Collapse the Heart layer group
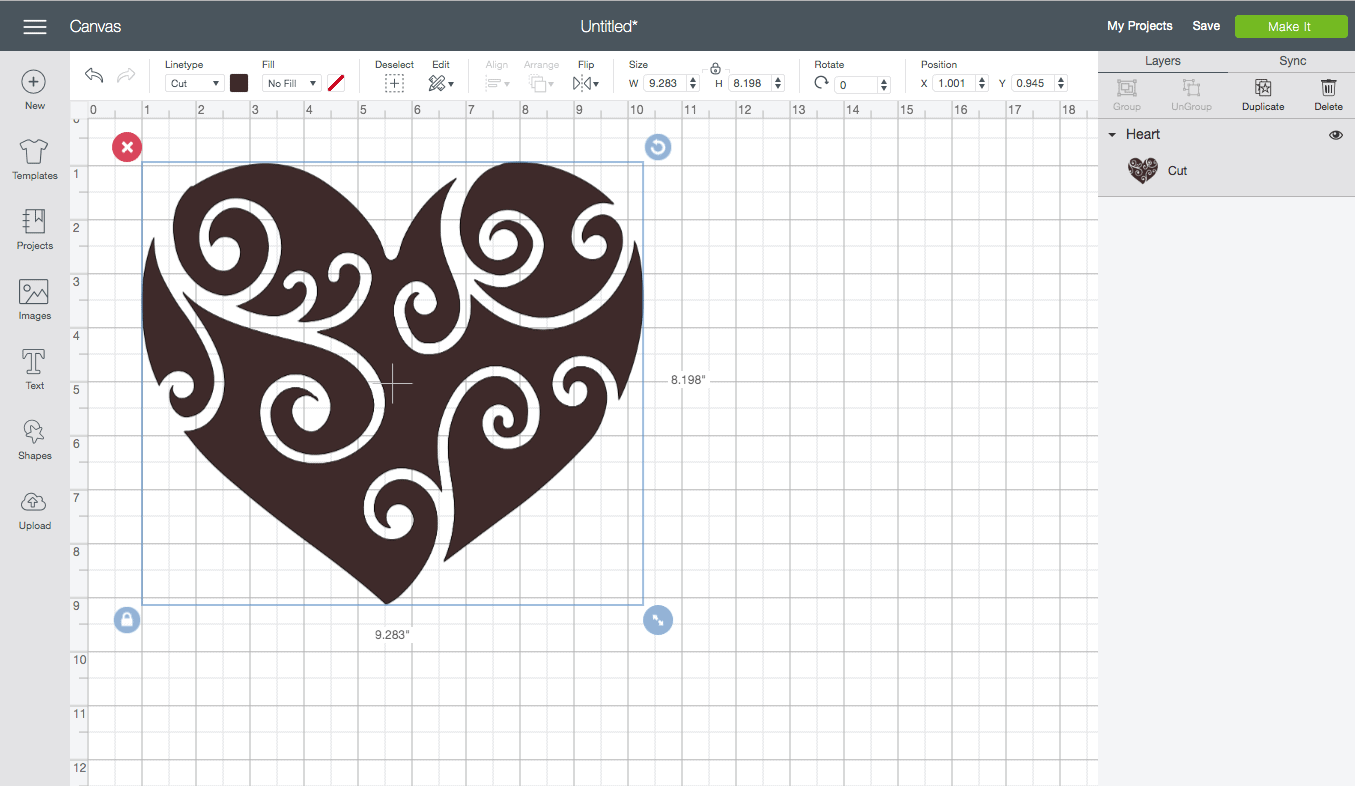This screenshot has height=786, width=1355. [1112, 135]
